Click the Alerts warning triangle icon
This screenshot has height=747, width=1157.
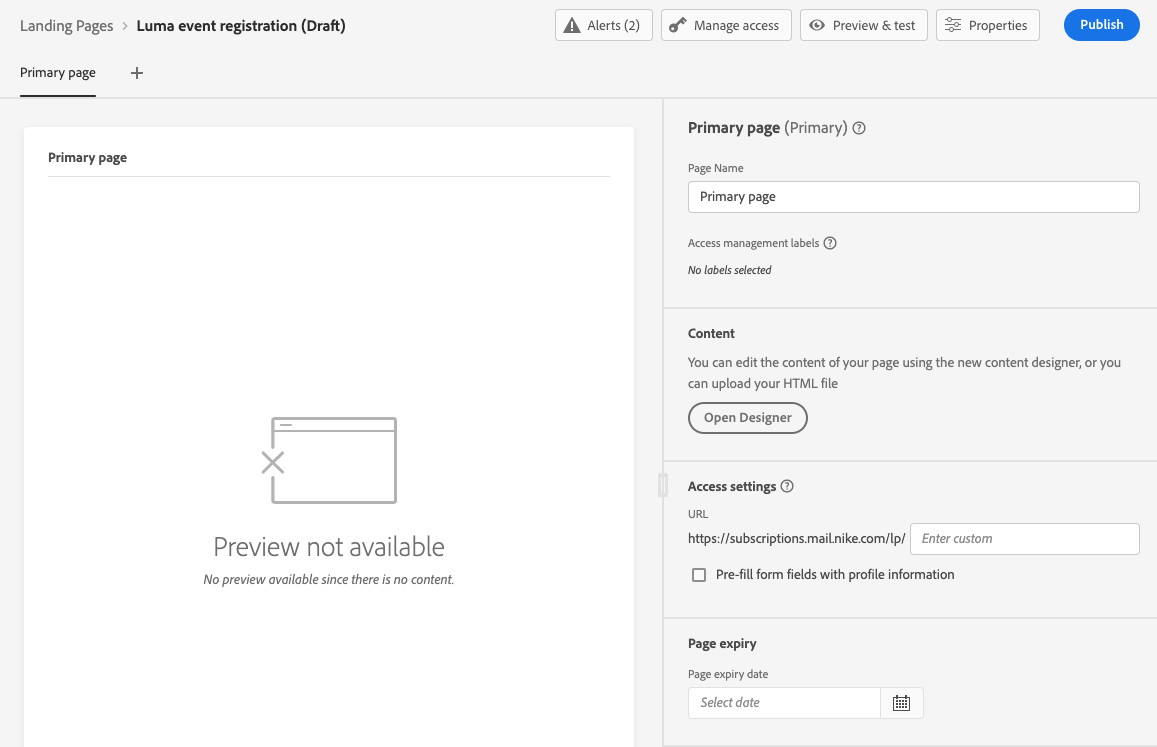(572, 25)
